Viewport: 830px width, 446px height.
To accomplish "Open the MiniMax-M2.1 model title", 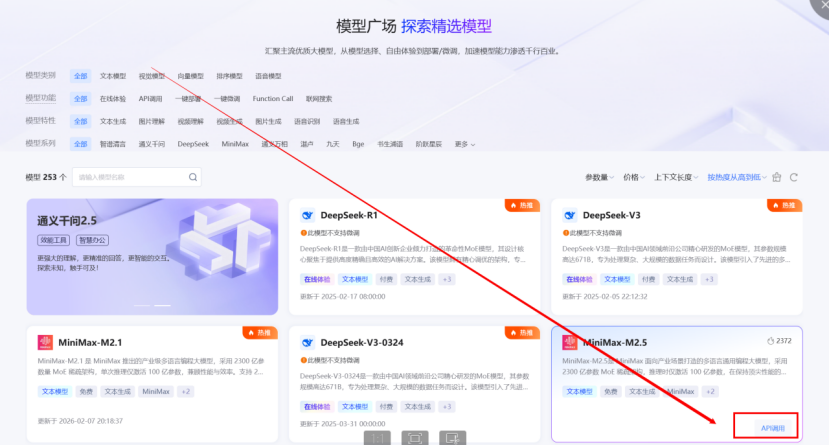I will pyautogui.click(x=90, y=343).
